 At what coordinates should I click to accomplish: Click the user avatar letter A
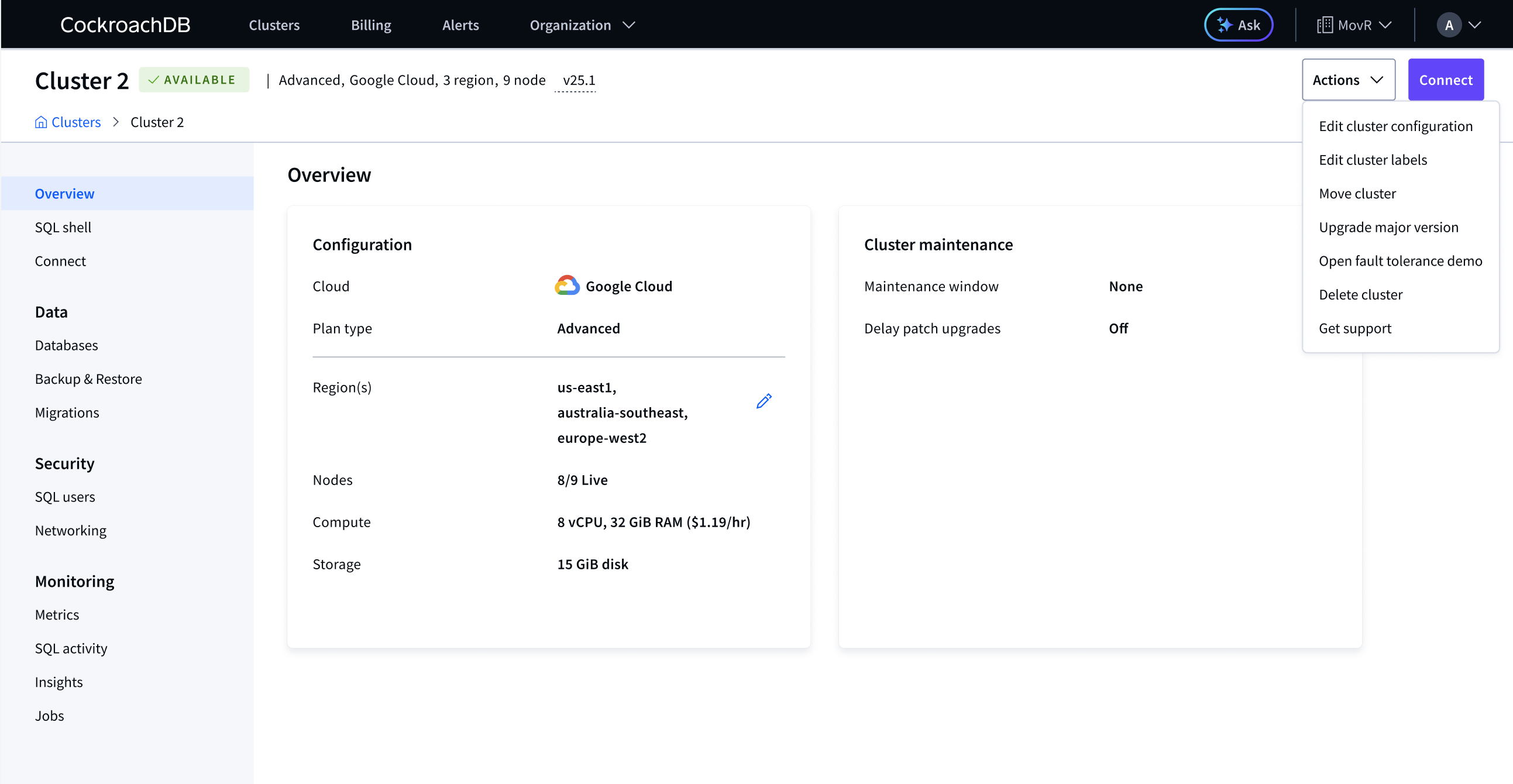(1449, 25)
